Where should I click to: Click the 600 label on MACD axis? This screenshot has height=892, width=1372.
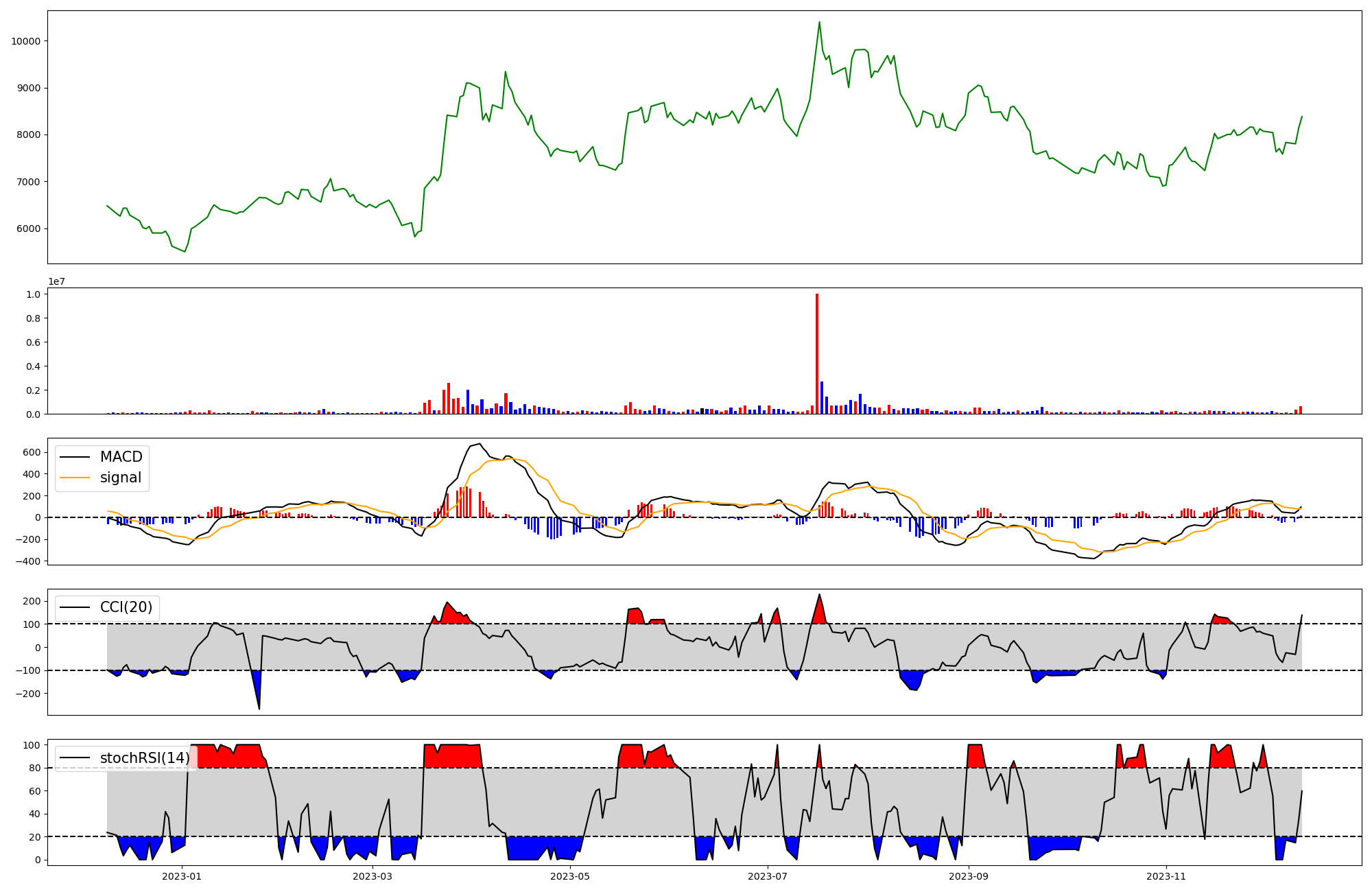(x=32, y=452)
